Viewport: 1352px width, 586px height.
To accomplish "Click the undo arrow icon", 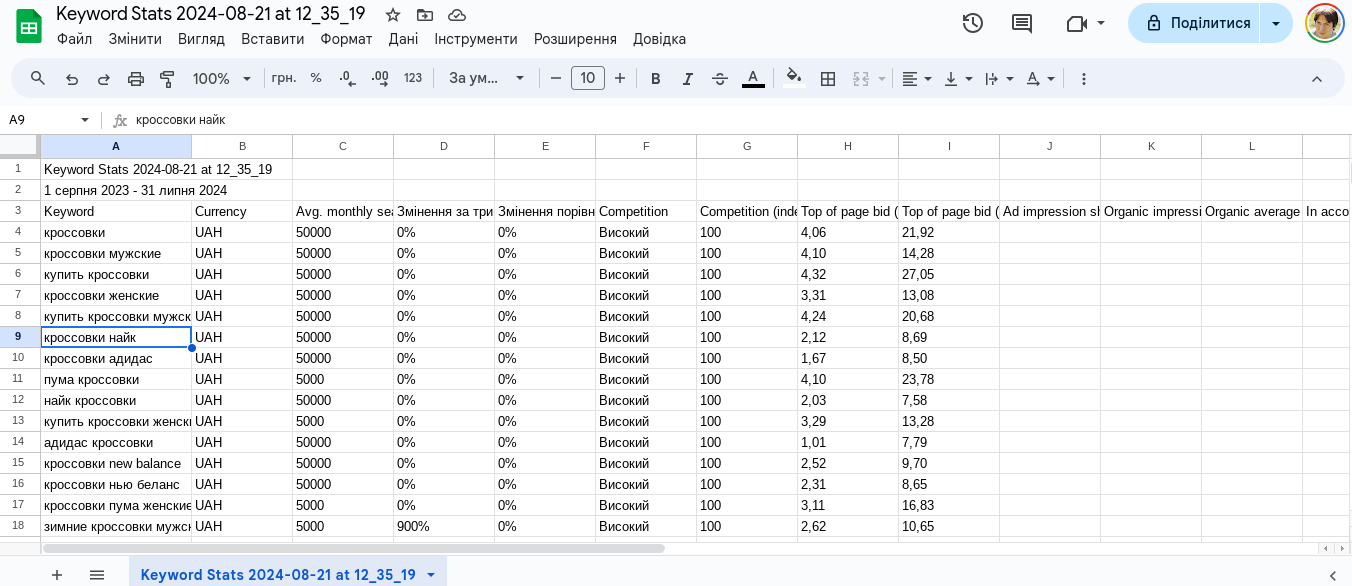I will click(71, 79).
